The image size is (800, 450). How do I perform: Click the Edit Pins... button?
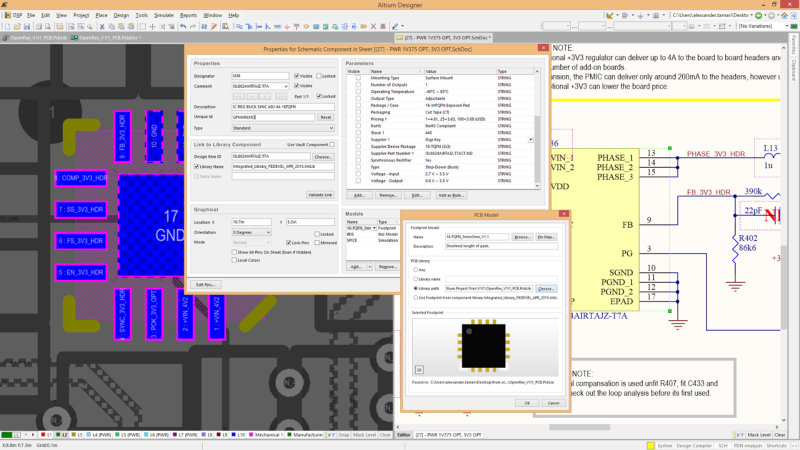click(x=206, y=285)
